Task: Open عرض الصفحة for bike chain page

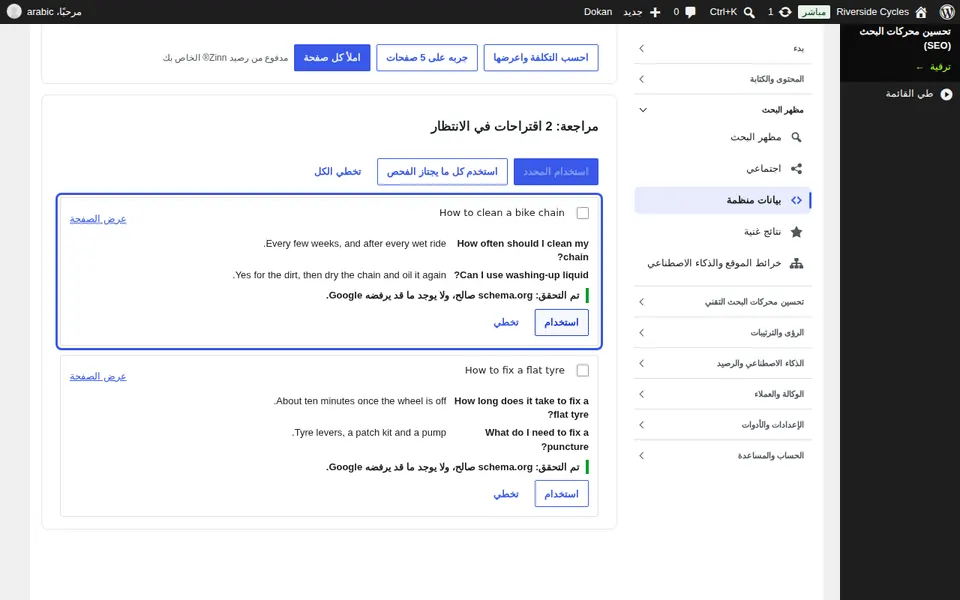Action: click(x=98, y=219)
